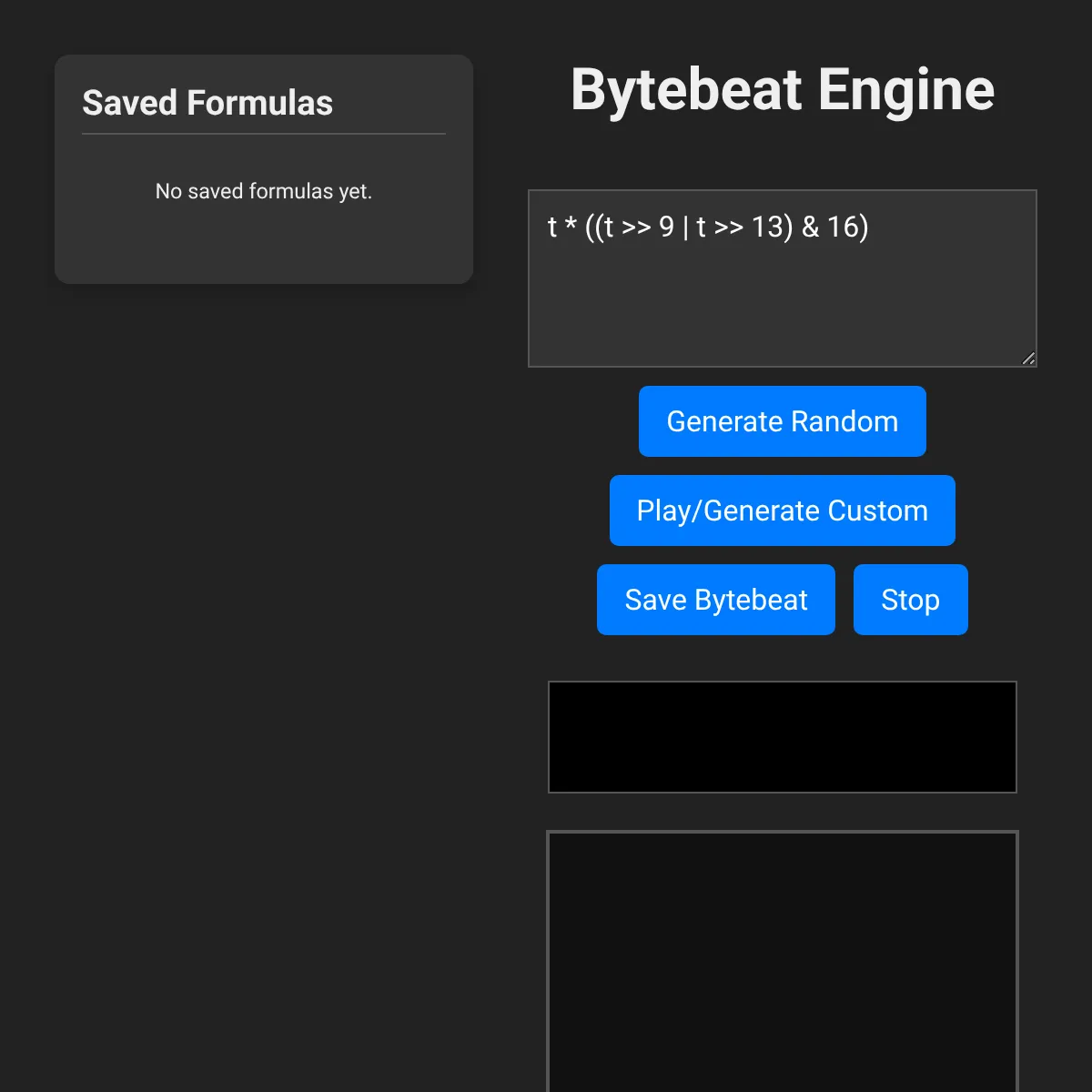The width and height of the screenshot is (1092, 1092).
Task: Click the divider under Saved Formulas
Action: click(x=263, y=136)
